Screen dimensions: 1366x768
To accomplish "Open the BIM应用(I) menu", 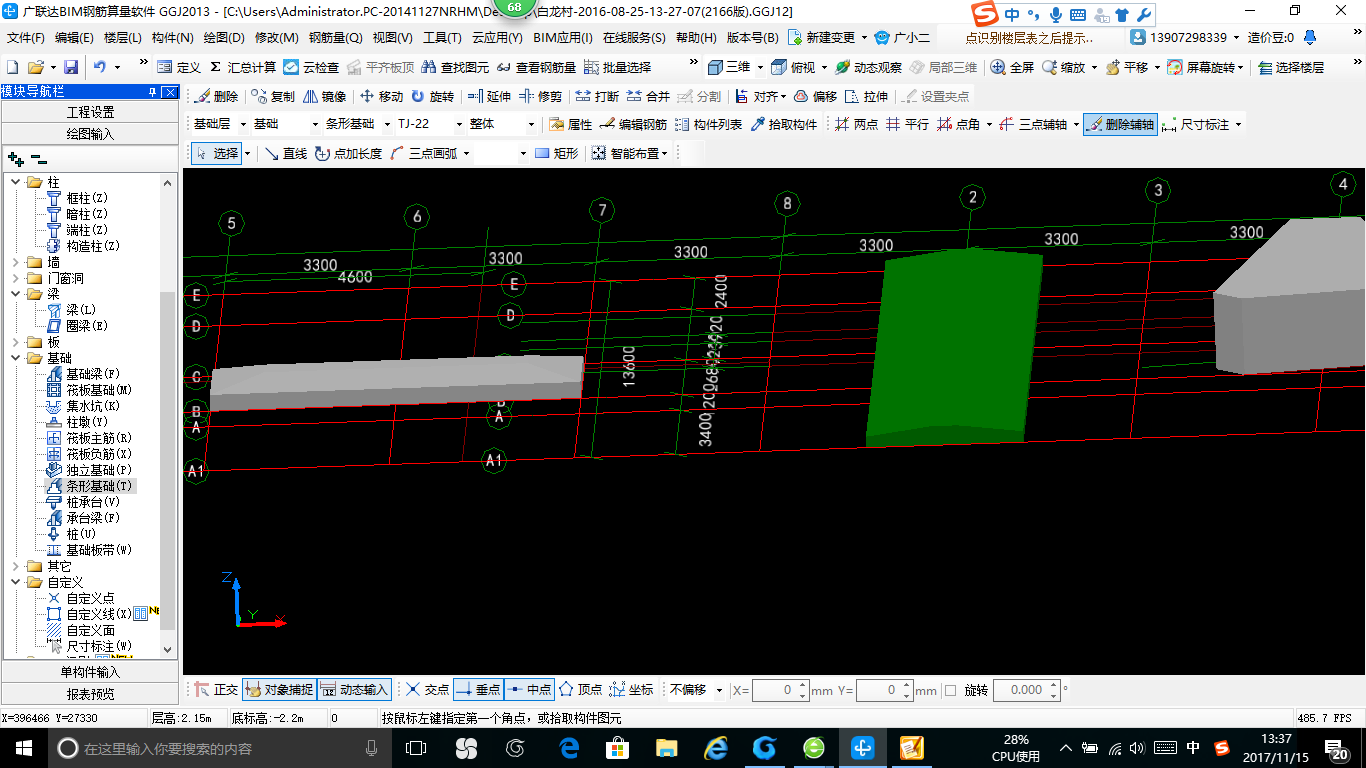I will coord(562,38).
